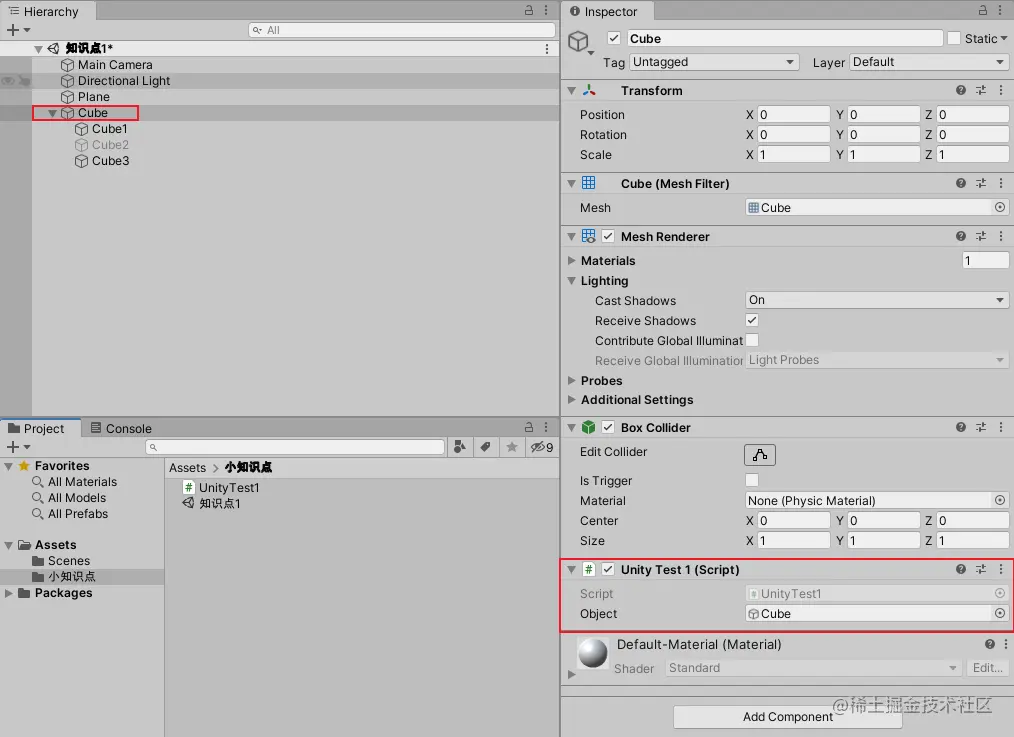The width and height of the screenshot is (1014, 737).
Task: Click the Cube GameObject icon in Inspector
Action: 578,41
